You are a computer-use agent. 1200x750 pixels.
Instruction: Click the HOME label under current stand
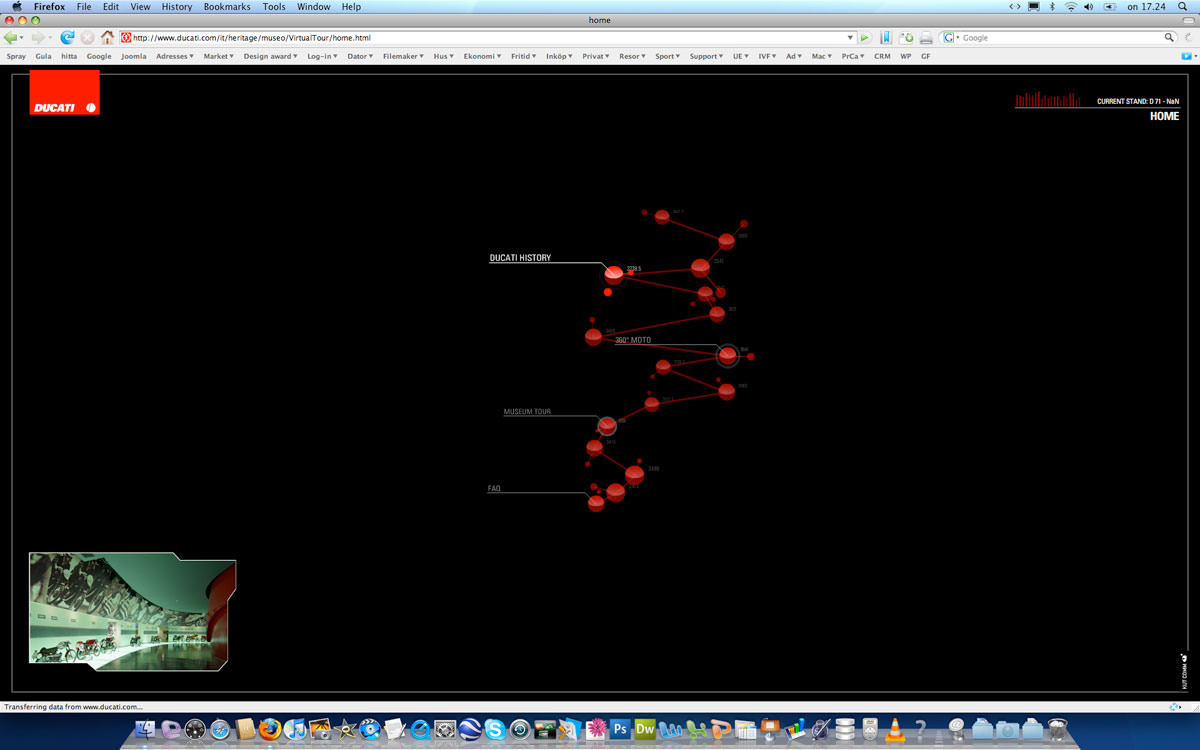point(1164,116)
